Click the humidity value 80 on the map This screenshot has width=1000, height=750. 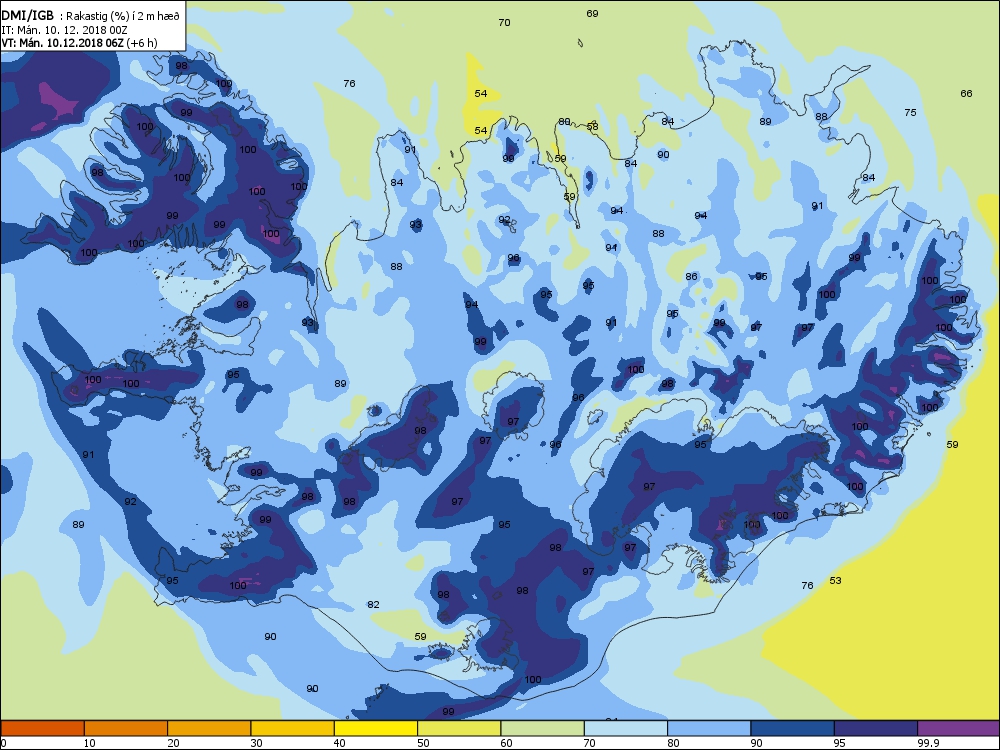pyautogui.click(x=564, y=121)
